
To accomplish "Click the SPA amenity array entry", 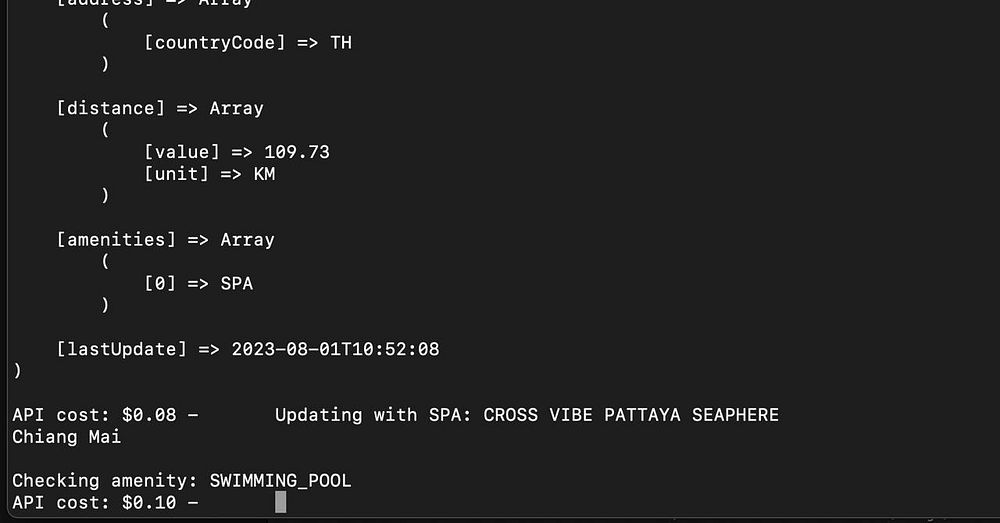I will [237, 284].
